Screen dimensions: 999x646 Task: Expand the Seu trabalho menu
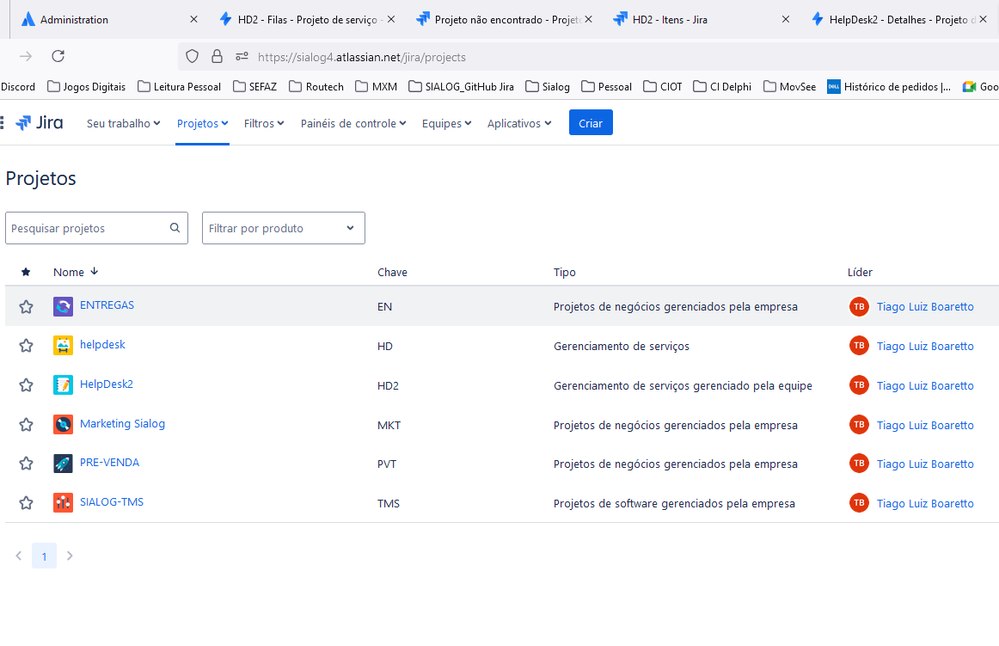click(123, 124)
